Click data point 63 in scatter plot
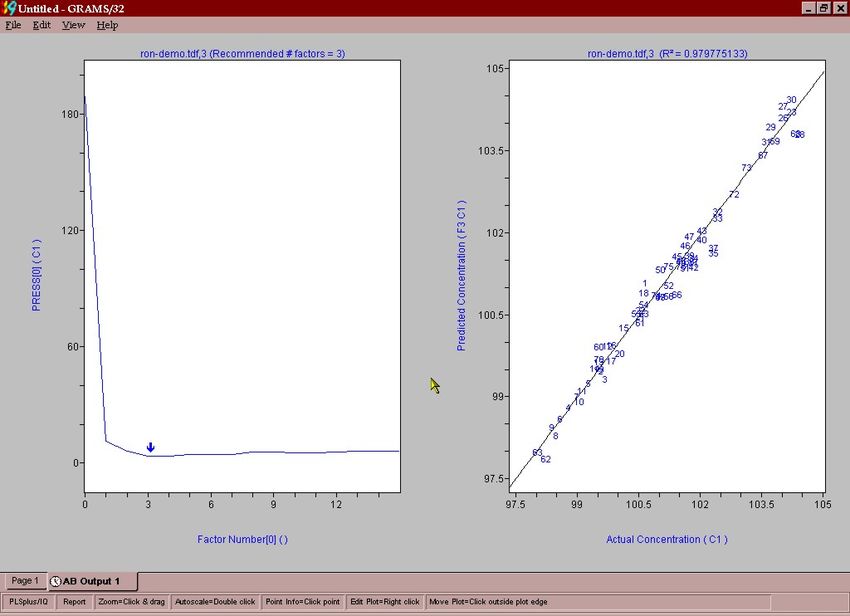 [x=537, y=453]
